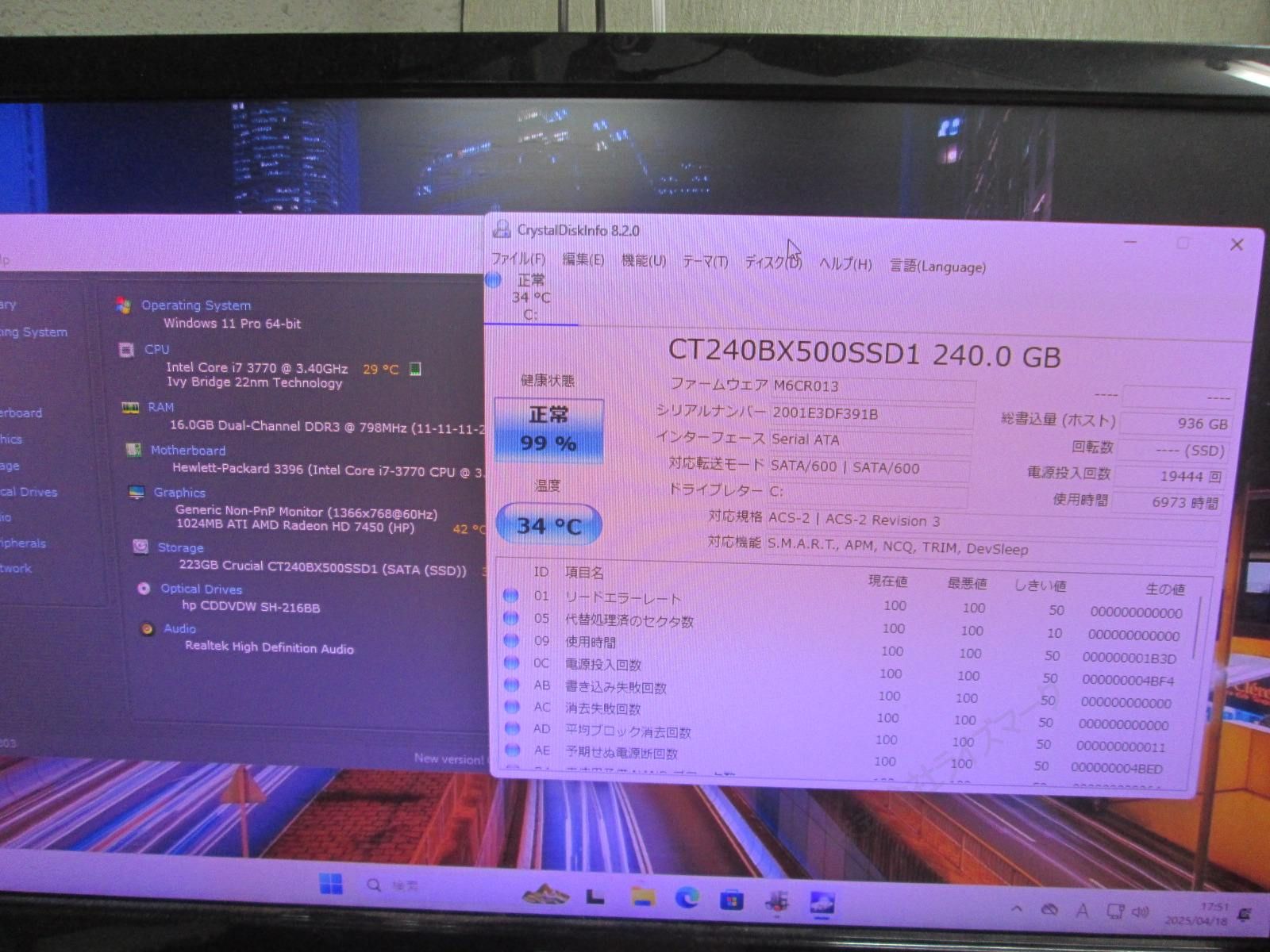Launch Microsoft Edge from the taskbar
Viewport: 1270px width, 952px height.
point(687,898)
